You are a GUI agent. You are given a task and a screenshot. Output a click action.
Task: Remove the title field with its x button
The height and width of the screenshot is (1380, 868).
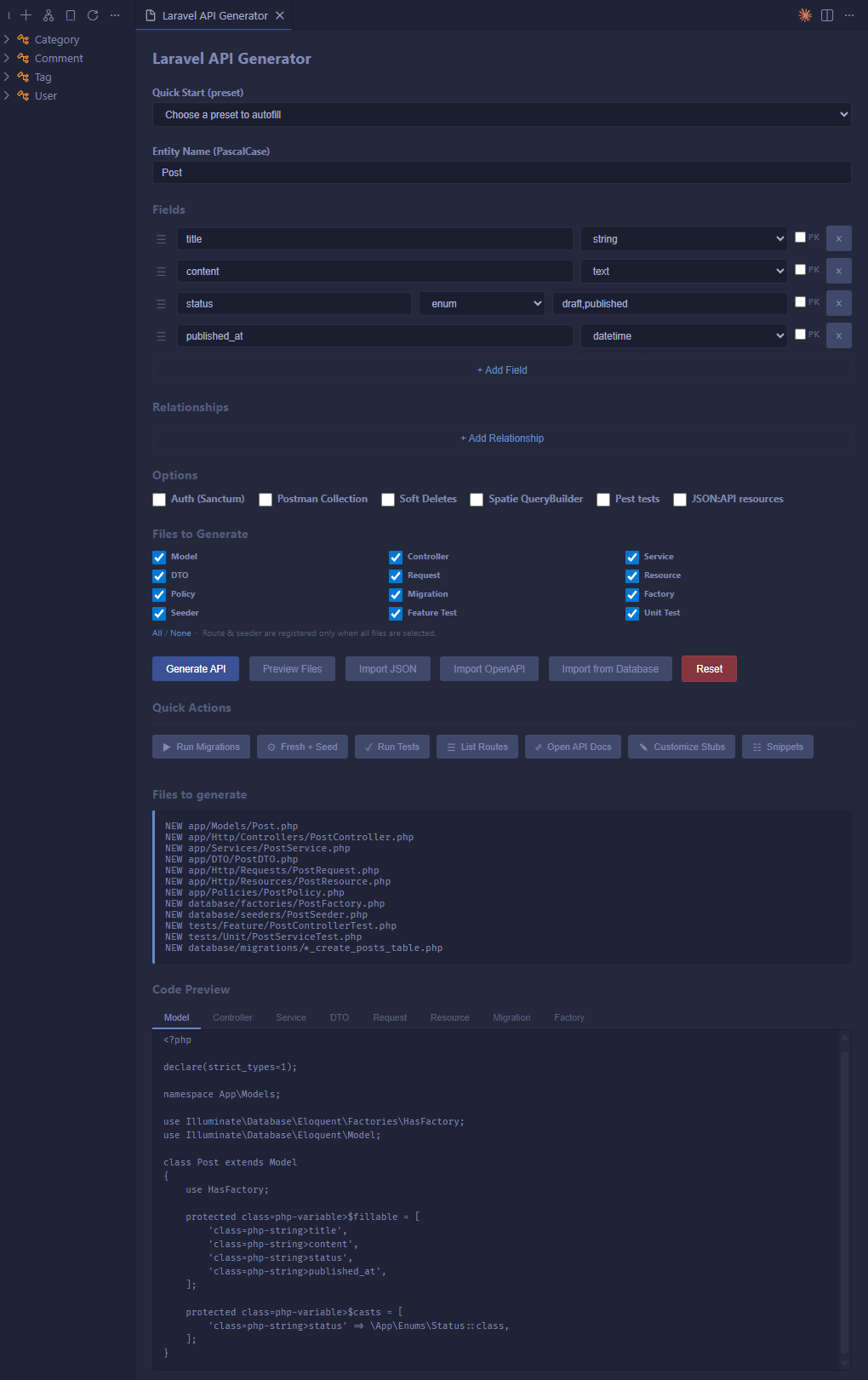click(x=839, y=238)
